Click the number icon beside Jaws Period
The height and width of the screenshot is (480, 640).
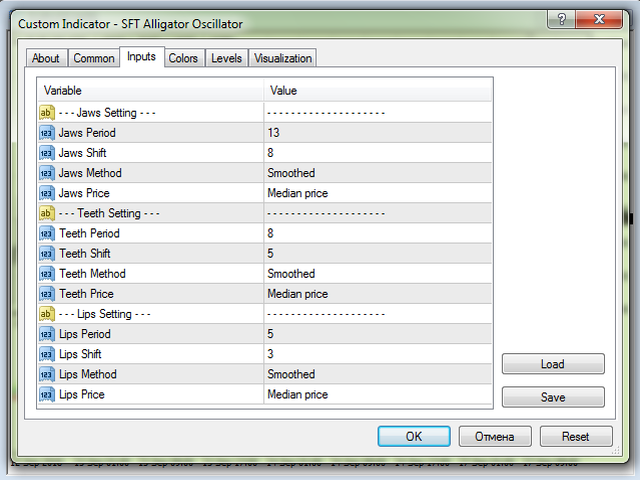pos(47,133)
